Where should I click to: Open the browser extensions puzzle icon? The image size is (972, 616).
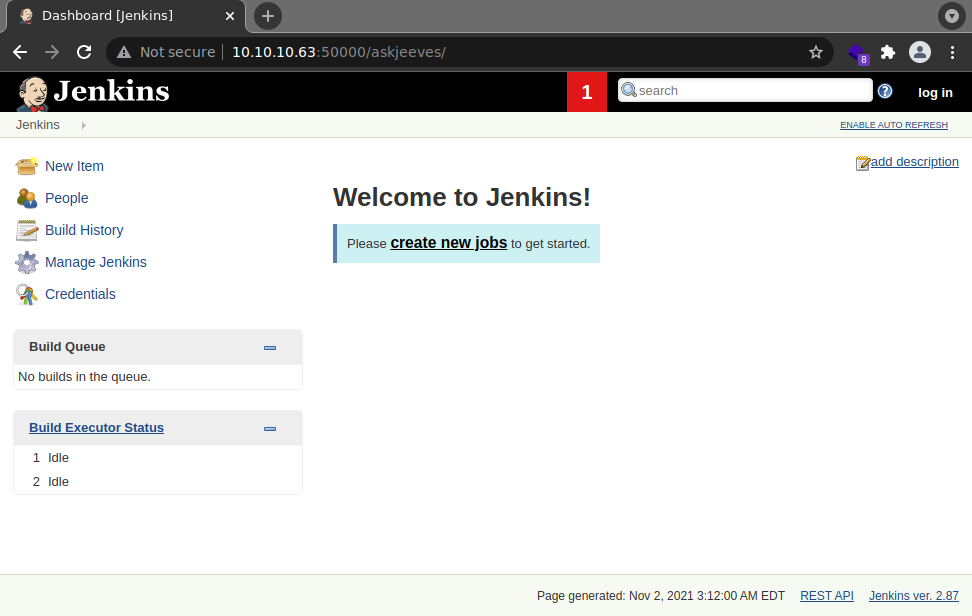[x=888, y=52]
